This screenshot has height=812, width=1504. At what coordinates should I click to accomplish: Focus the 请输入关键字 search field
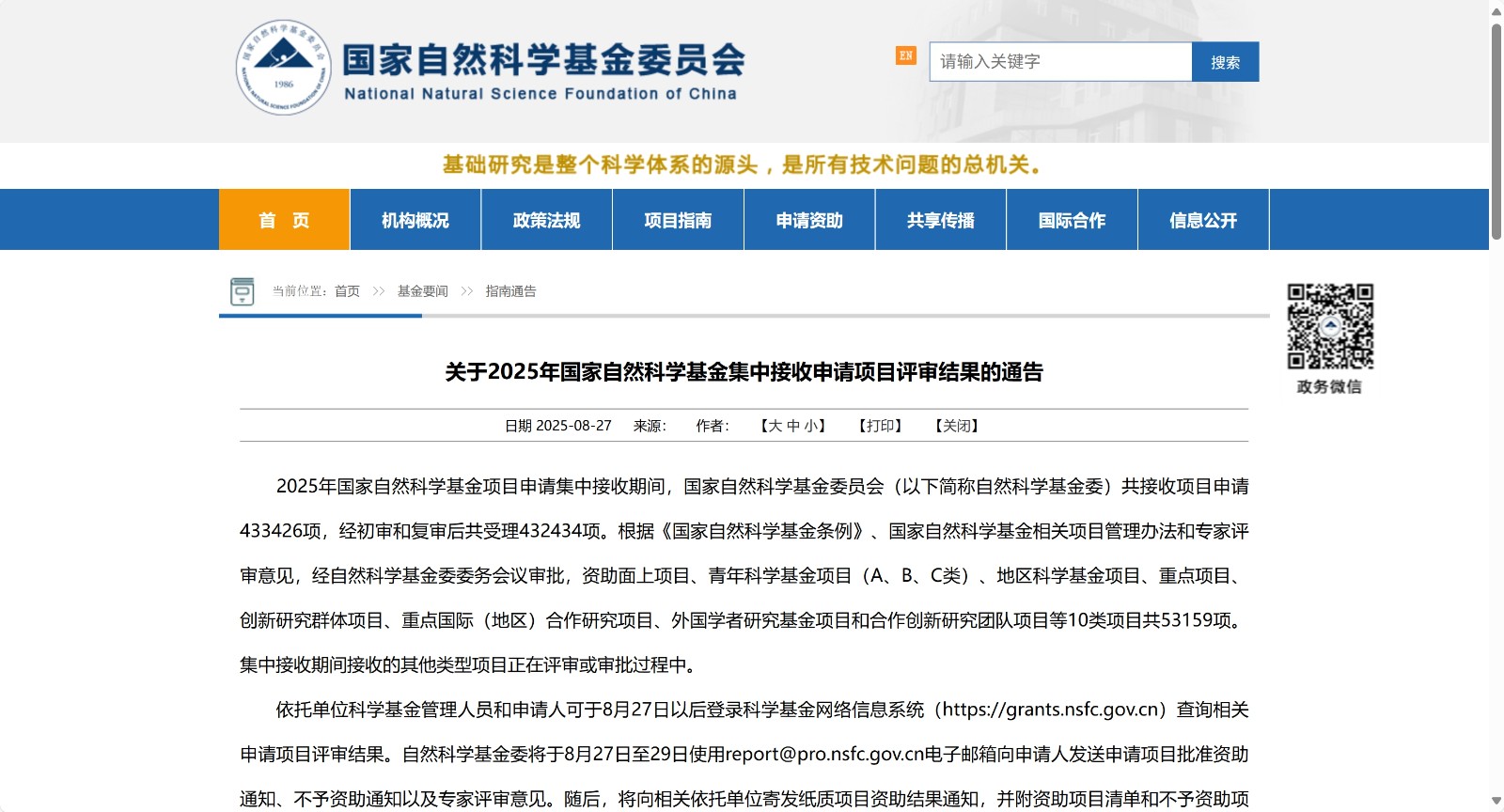[1060, 62]
